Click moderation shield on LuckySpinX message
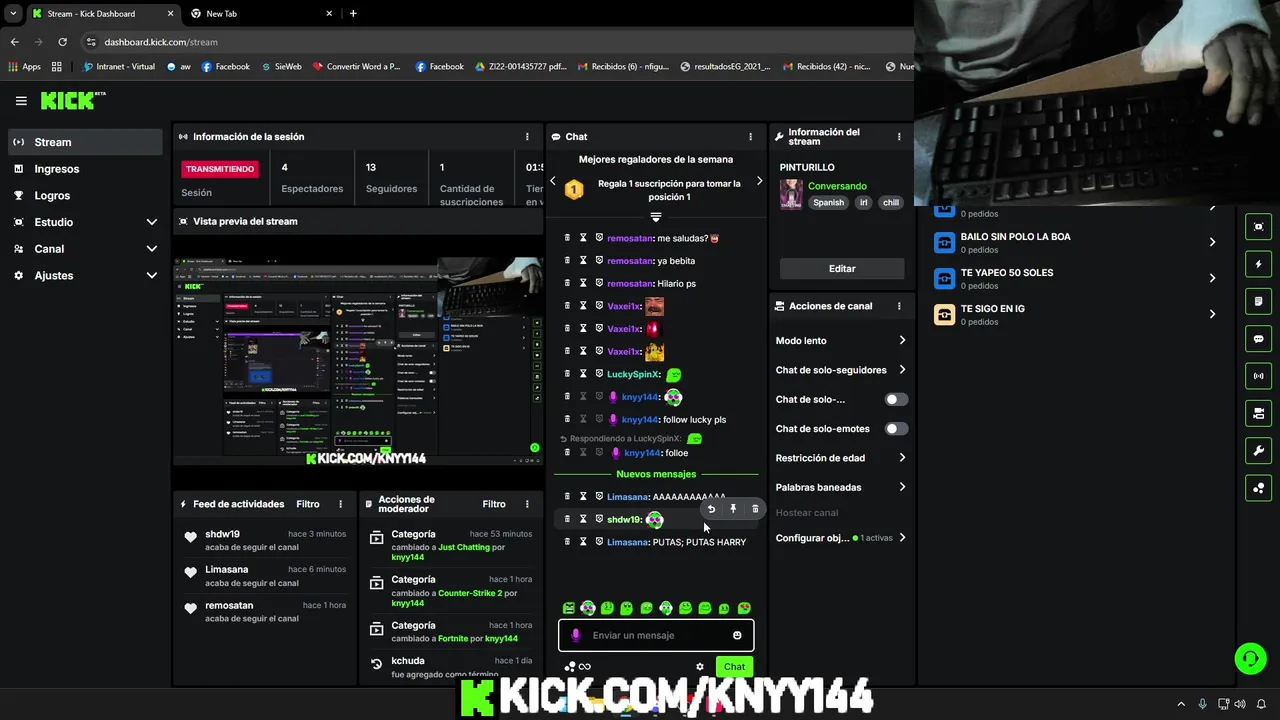The height and width of the screenshot is (720, 1280). [599, 374]
